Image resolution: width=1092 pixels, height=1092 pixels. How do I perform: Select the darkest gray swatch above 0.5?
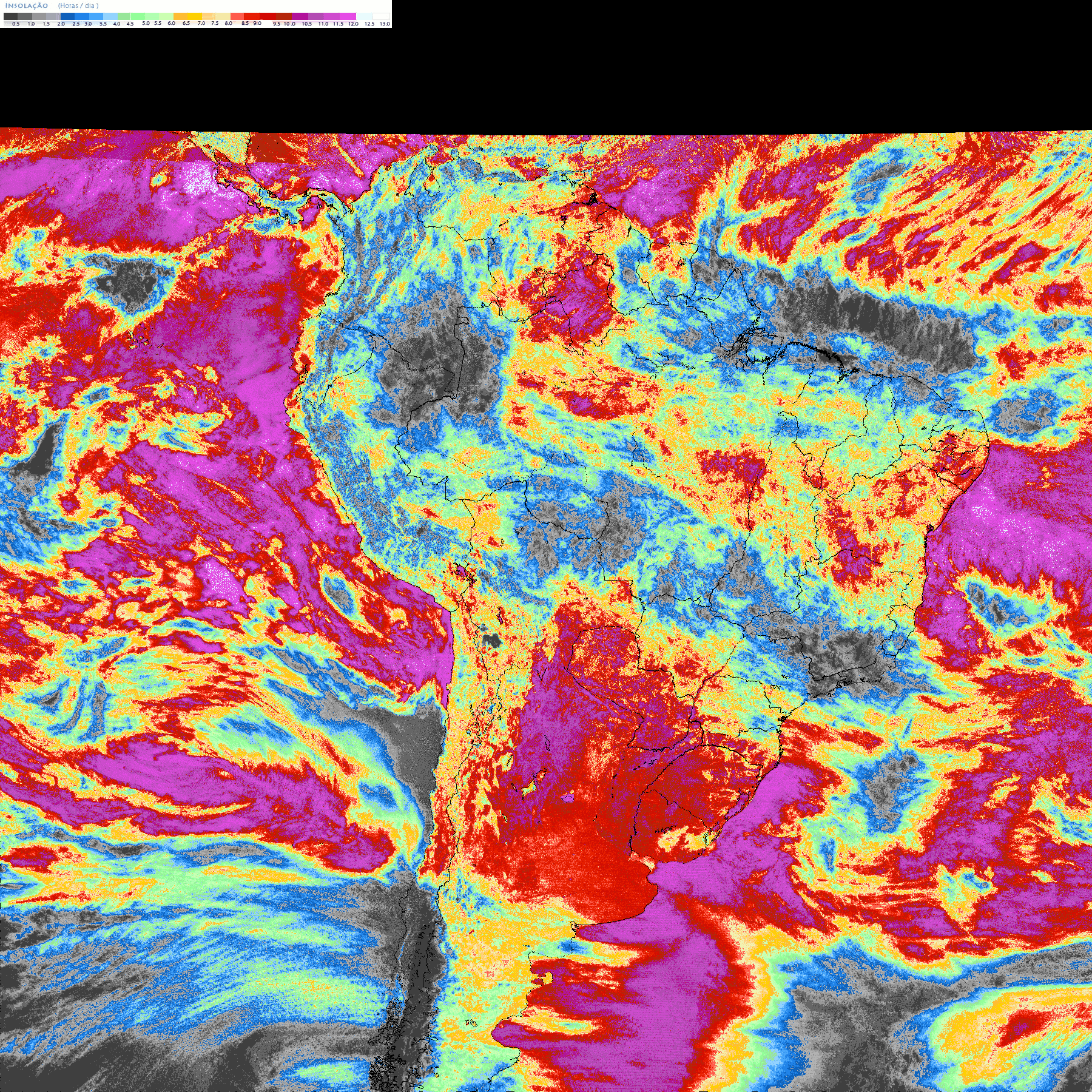pos(10,16)
